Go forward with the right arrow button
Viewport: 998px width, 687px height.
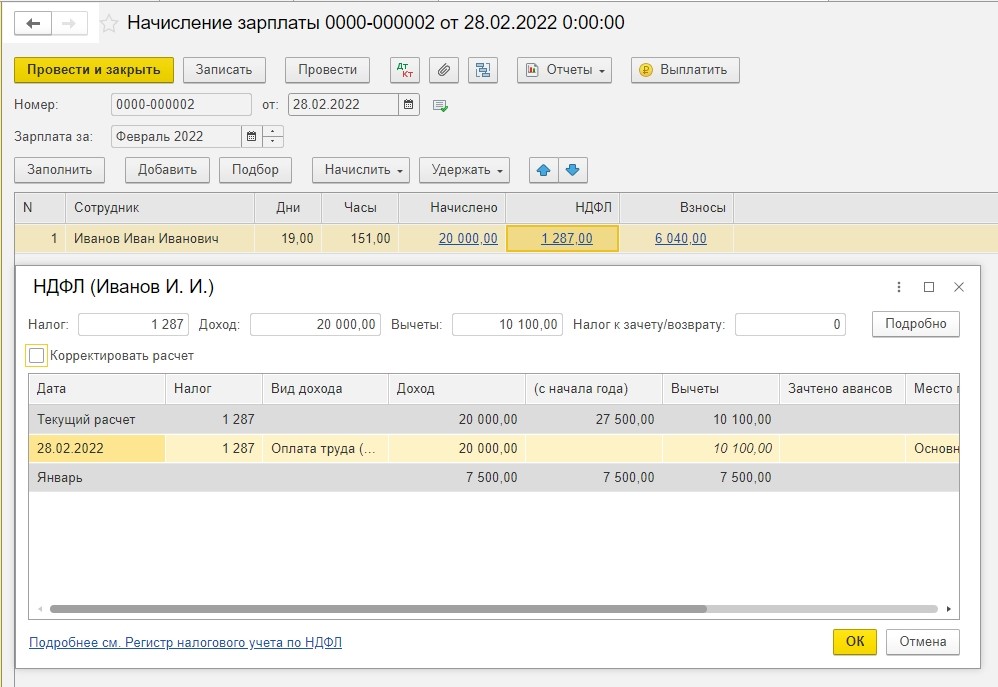(x=69, y=24)
